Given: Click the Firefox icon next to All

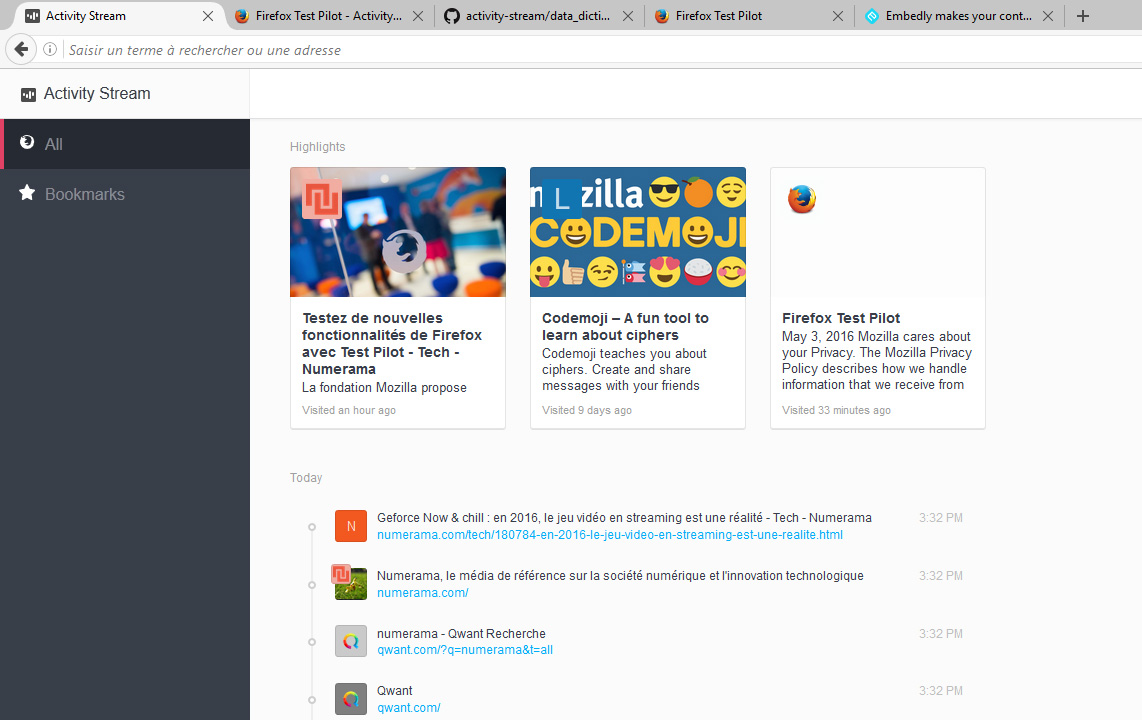Looking at the screenshot, I should click(x=27, y=142).
